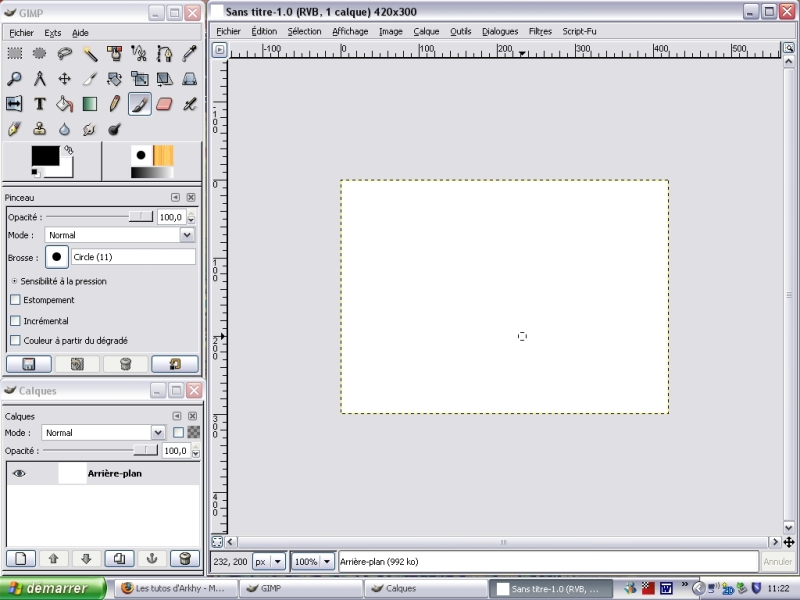
Task: Open the Sélection menu
Action: pos(304,31)
